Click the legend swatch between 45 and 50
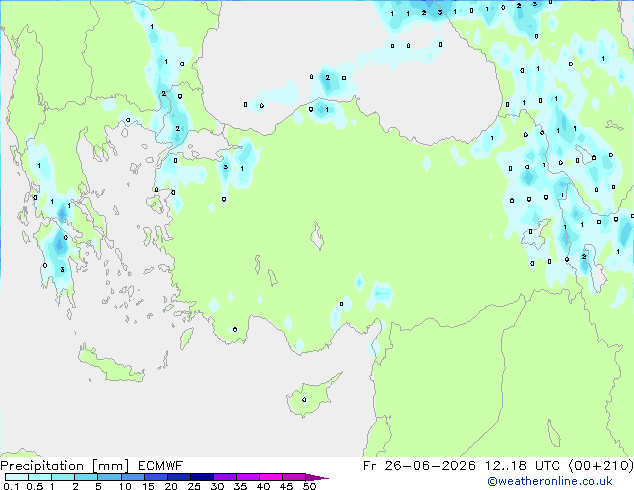The width and height of the screenshot is (634, 490). pos(294,477)
